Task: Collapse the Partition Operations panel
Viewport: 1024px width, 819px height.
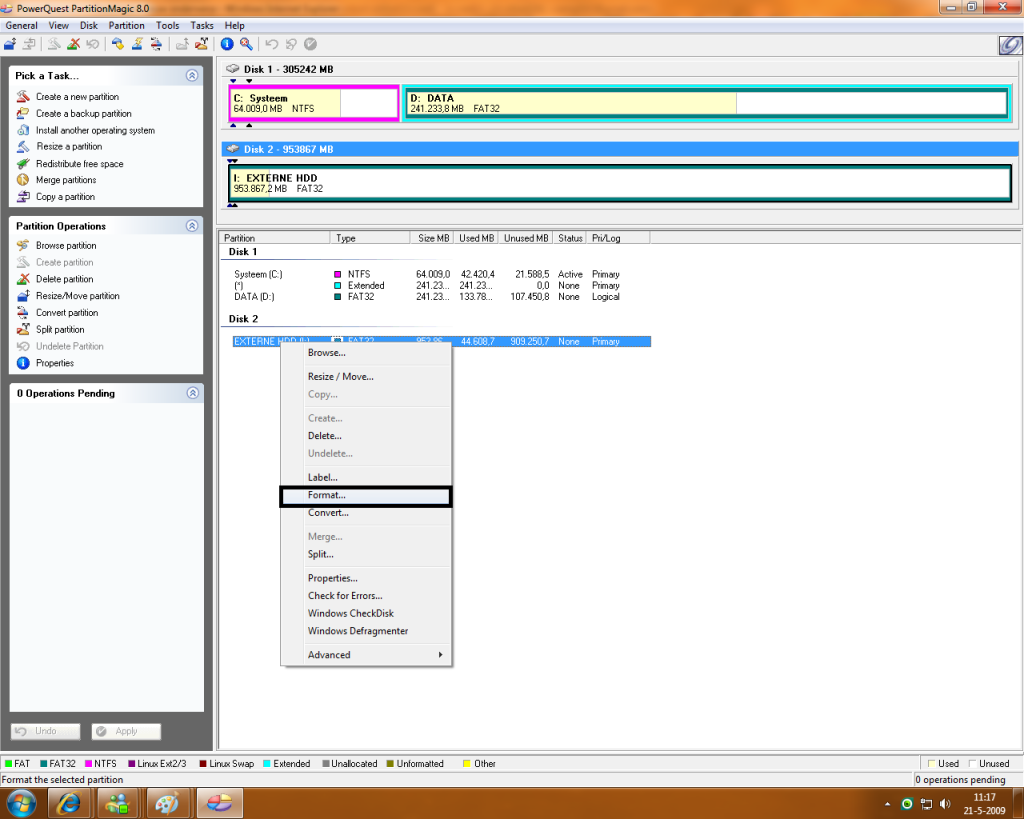Action: pyautogui.click(x=192, y=226)
